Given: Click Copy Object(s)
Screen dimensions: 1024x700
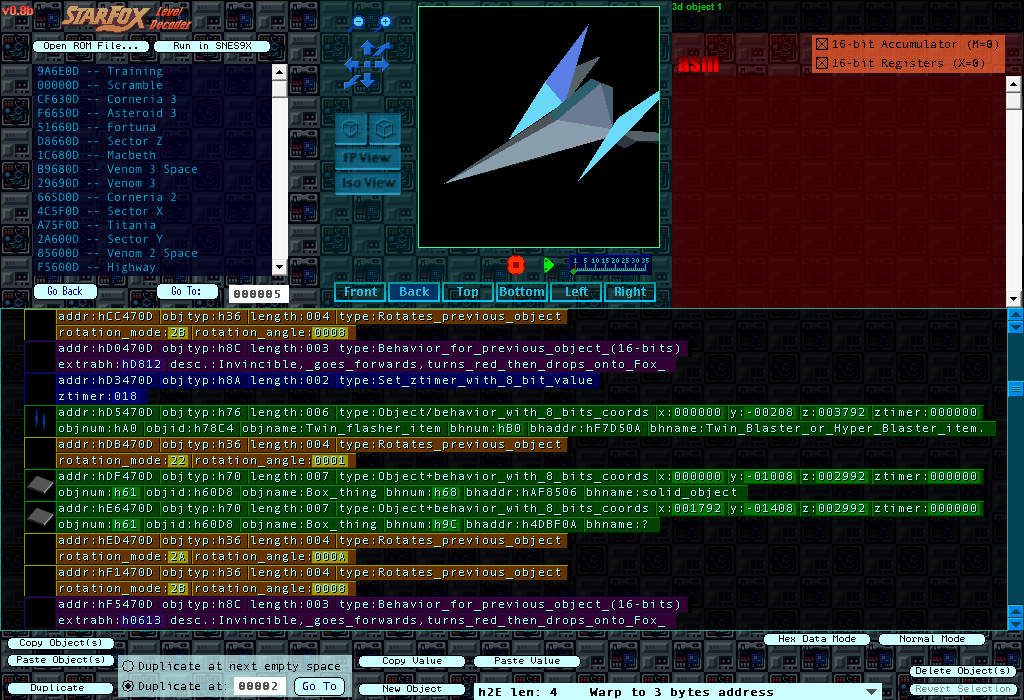Looking at the screenshot, I should tap(61, 643).
